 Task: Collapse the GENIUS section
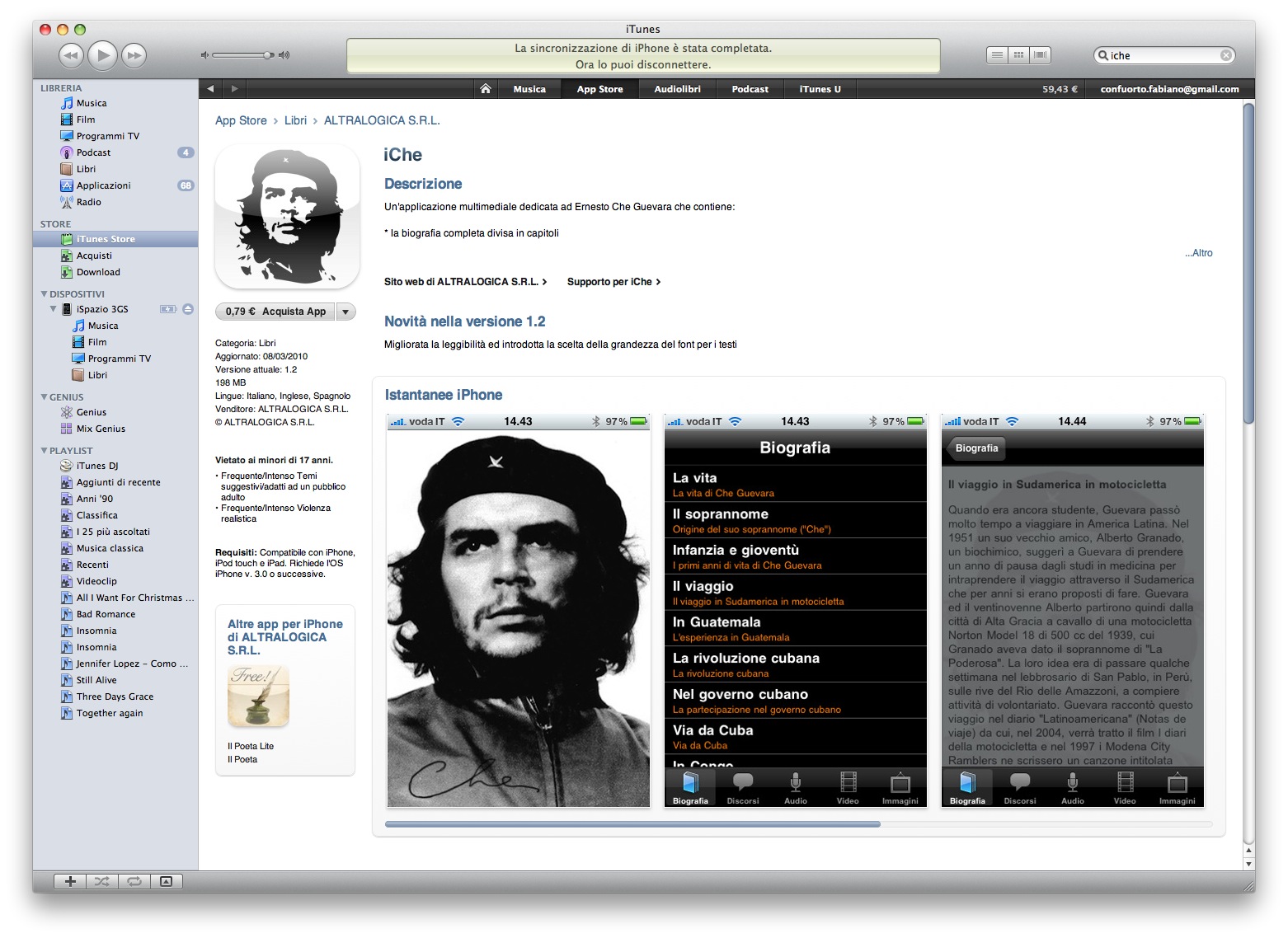pos(44,396)
